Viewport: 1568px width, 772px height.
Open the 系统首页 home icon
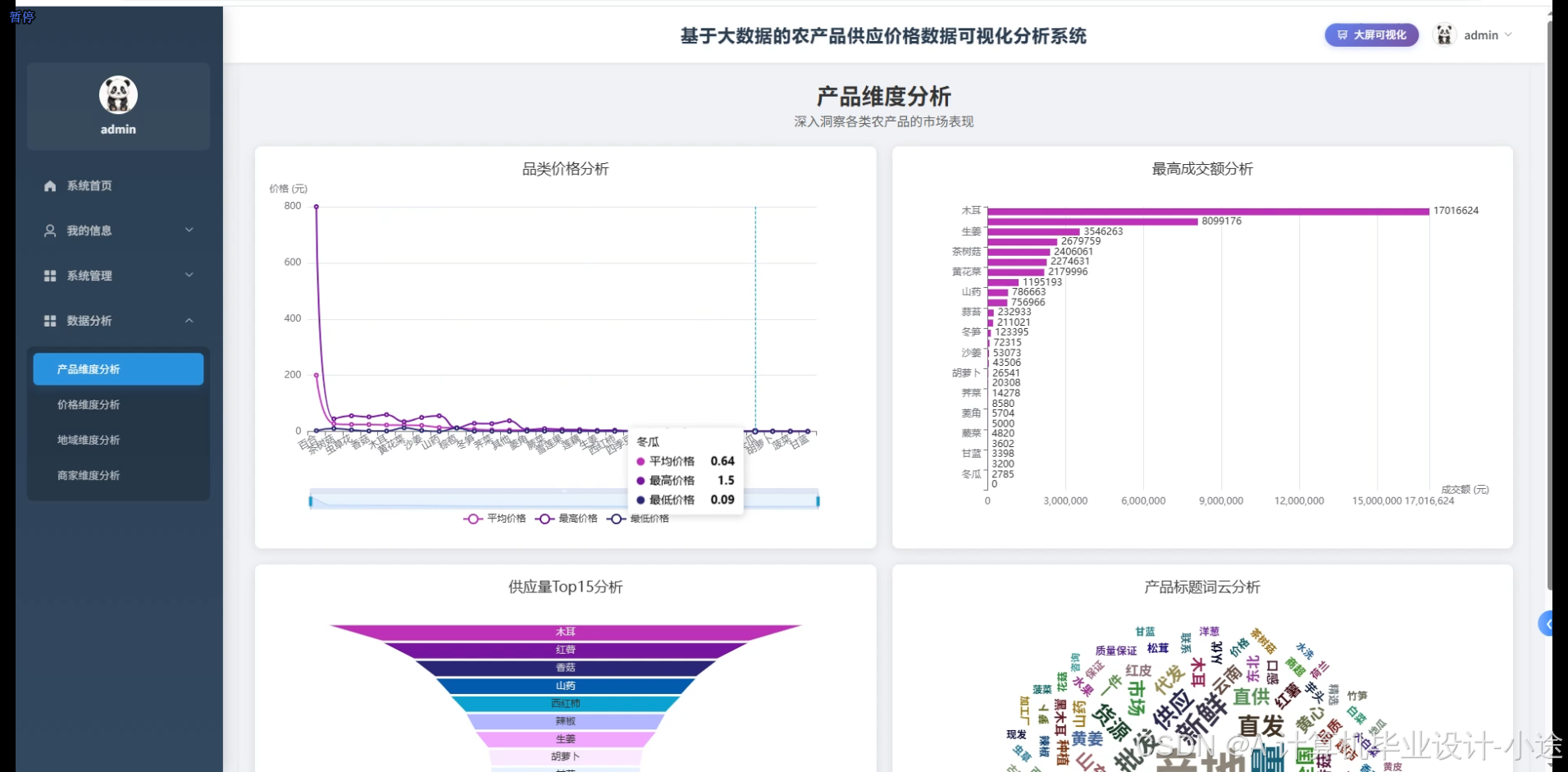point(50,186)
